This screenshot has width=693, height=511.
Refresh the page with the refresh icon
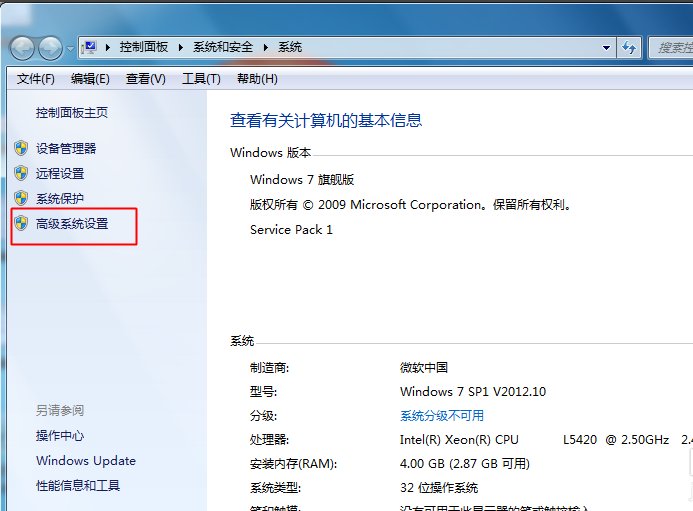(x=628, y=48)
